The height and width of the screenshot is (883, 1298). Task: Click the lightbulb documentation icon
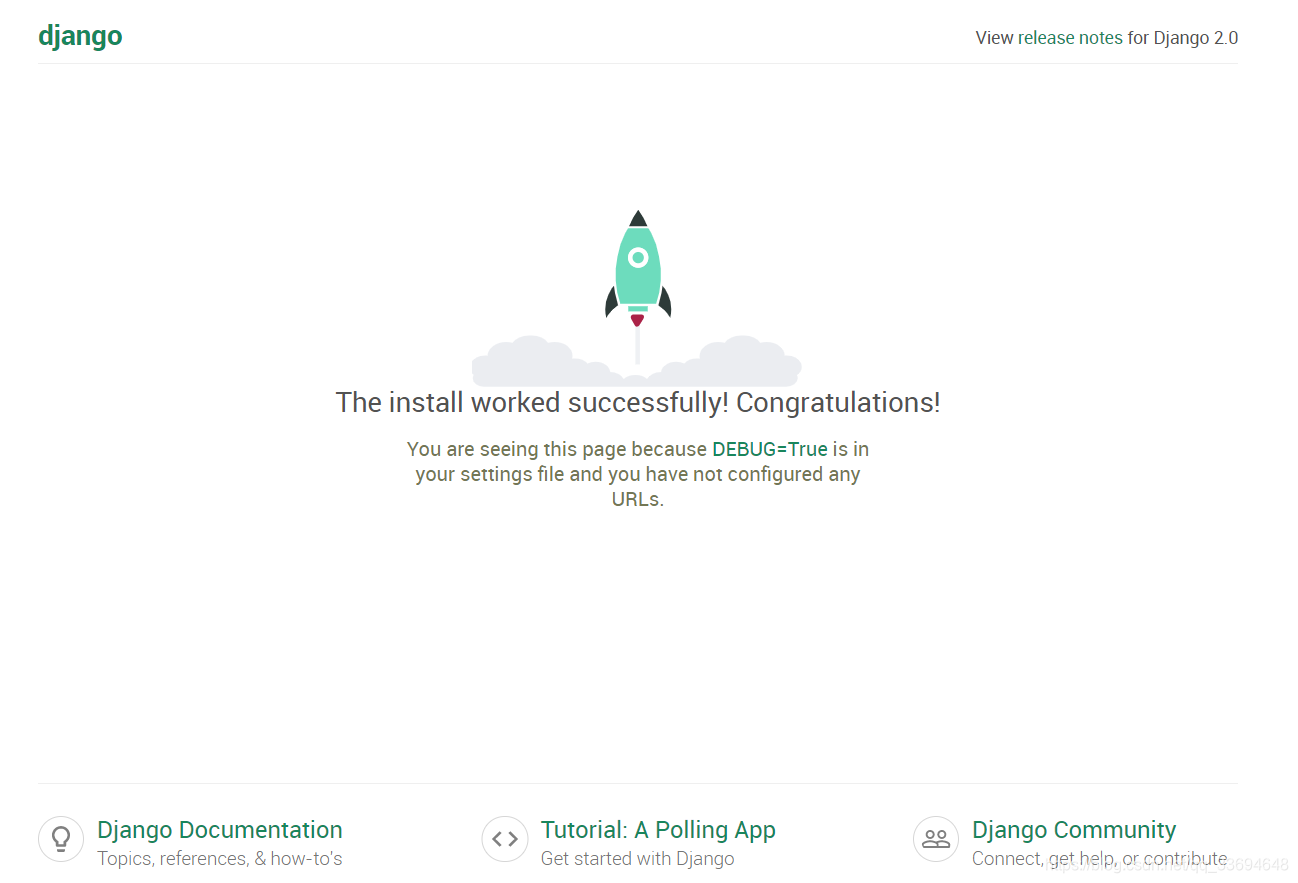(x=61, y=839)
